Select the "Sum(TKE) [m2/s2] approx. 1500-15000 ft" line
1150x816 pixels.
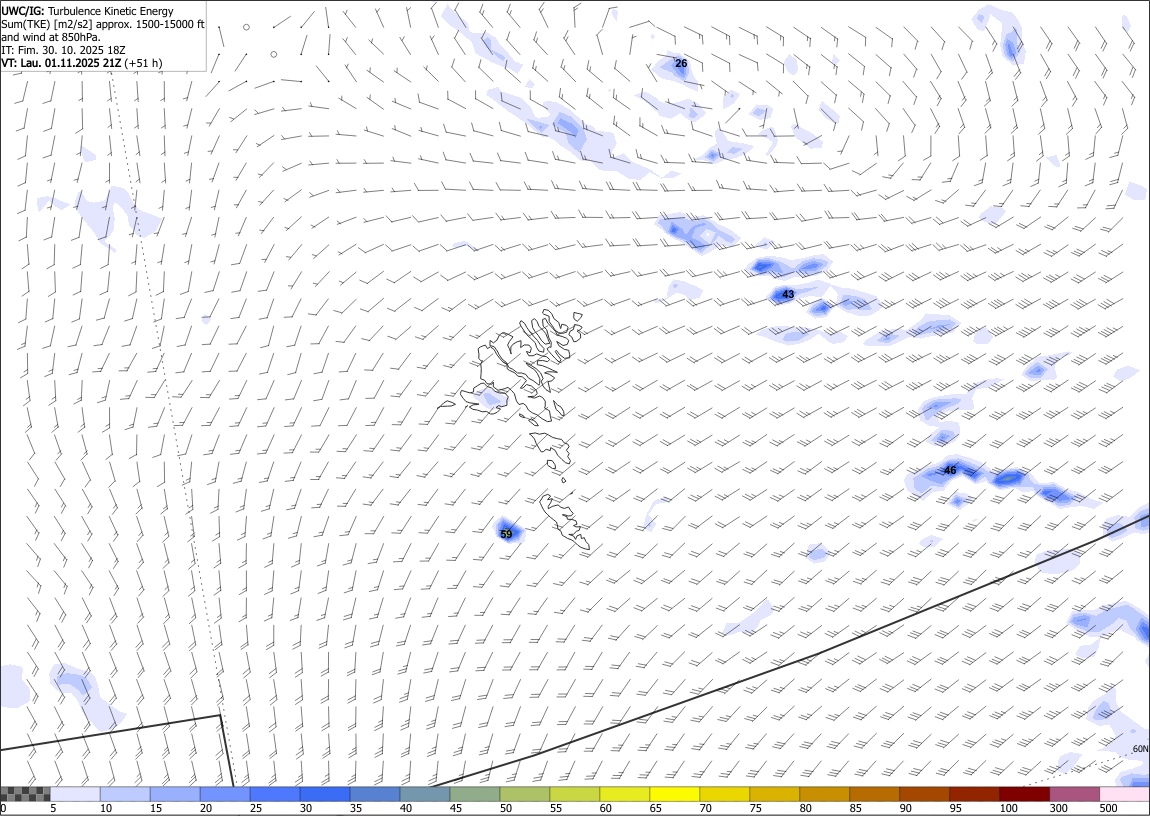pyautogui.click(x=103, y=24)
